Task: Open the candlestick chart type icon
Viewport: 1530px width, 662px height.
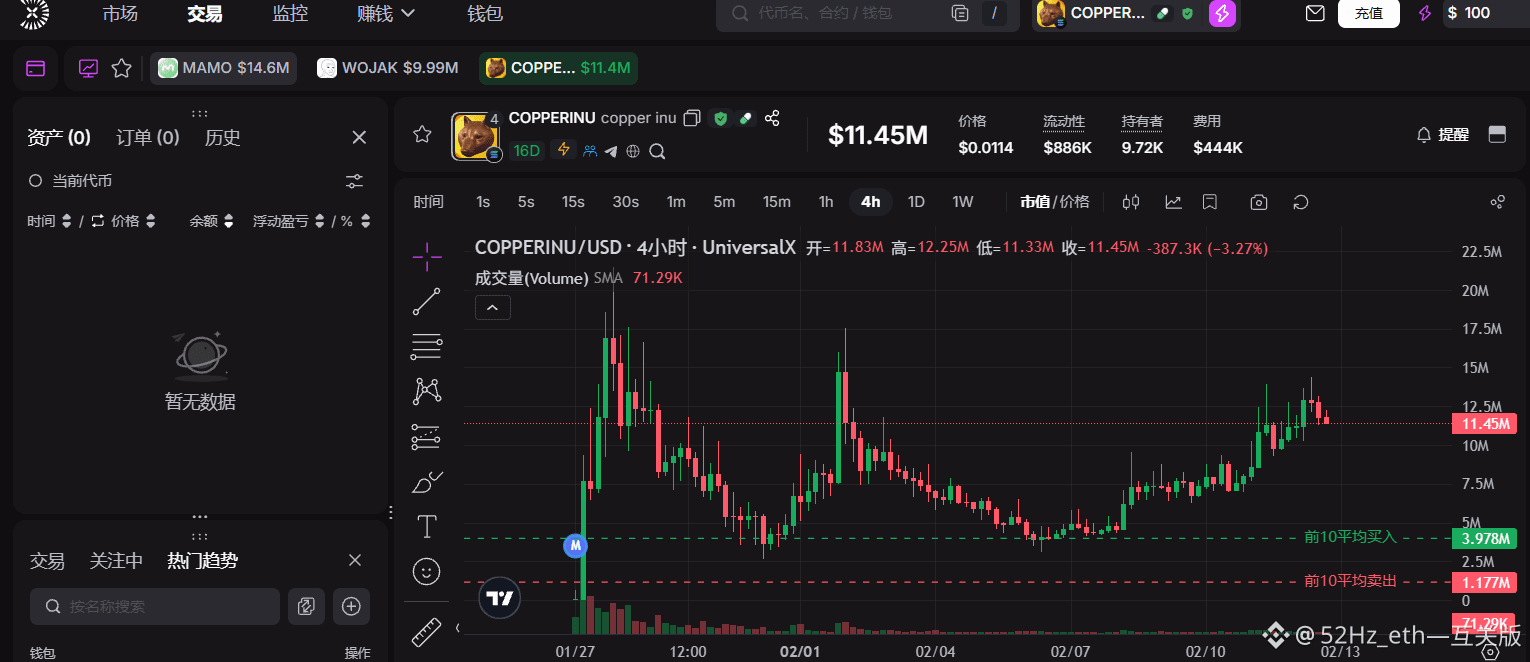Action: pyautogui.click(x=1131, y=202)
